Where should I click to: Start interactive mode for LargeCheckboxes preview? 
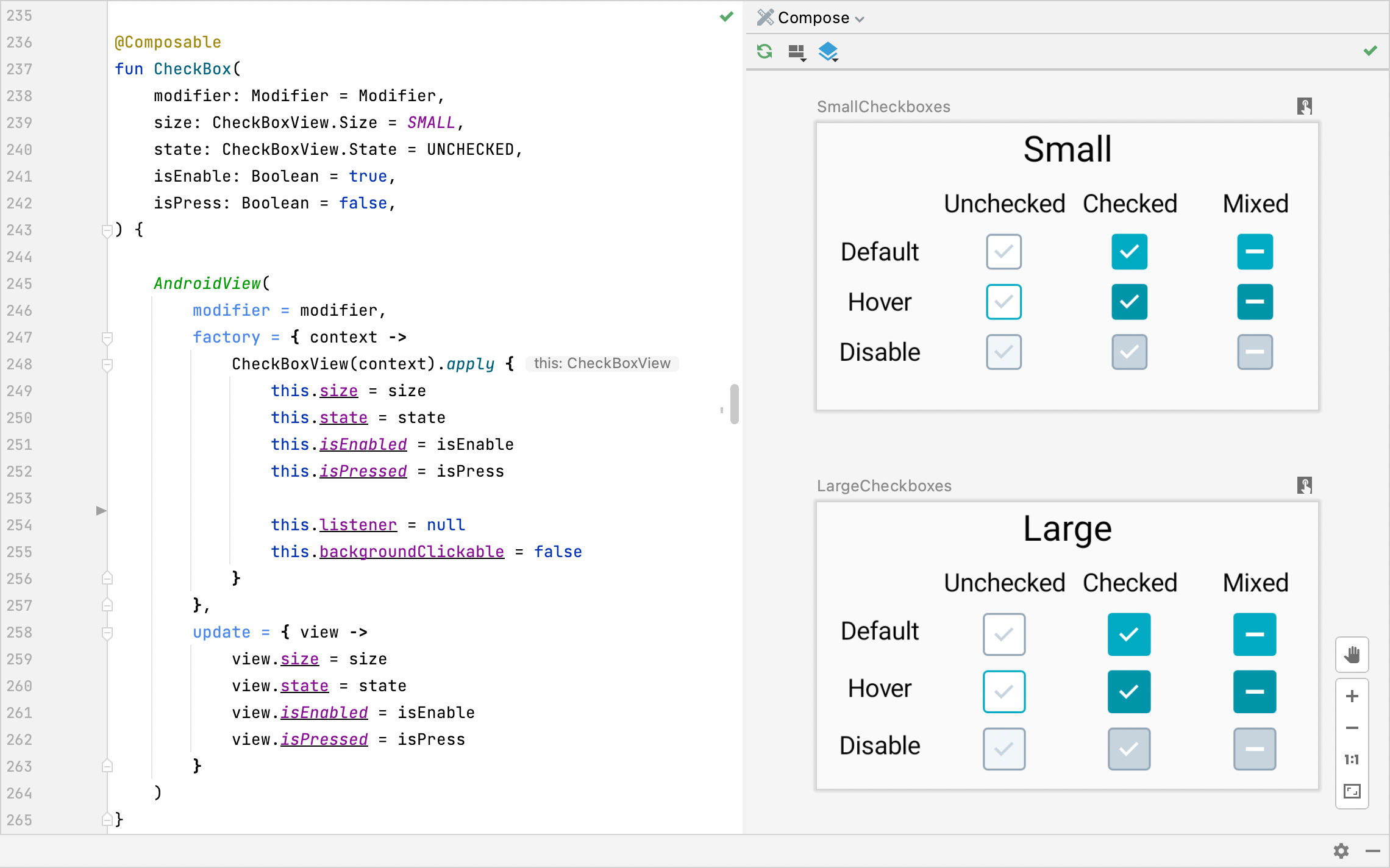click(x=1304, y=485)
